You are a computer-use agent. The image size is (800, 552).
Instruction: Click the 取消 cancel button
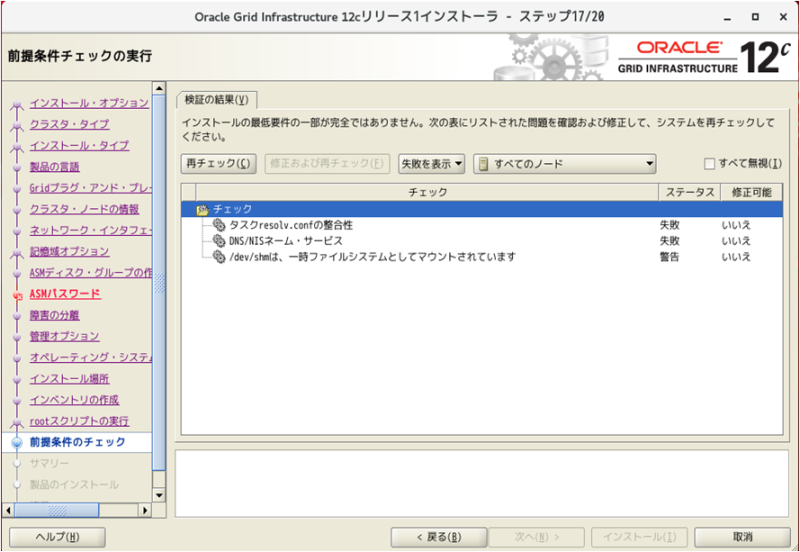(x=742, y=537)
